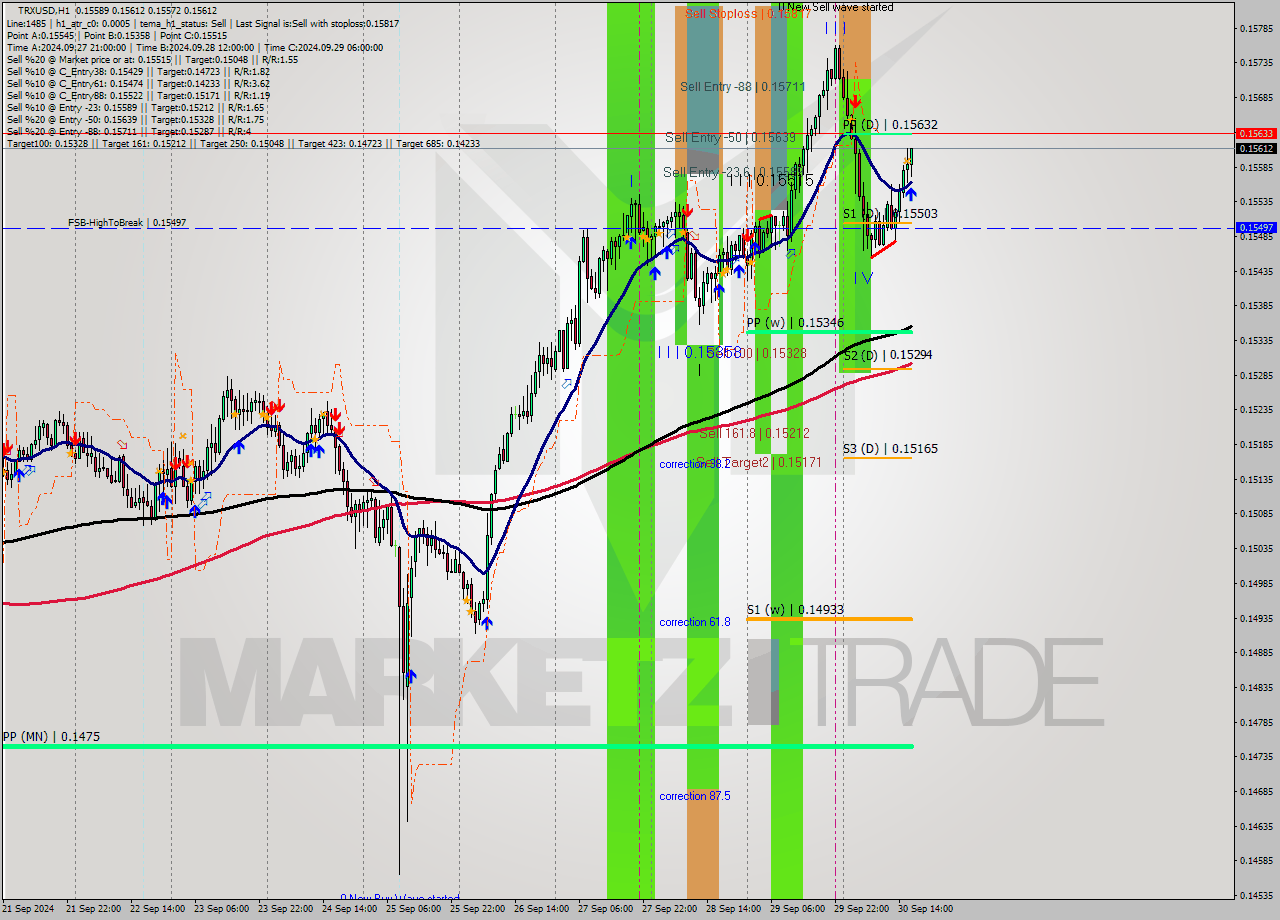Select the 'correction 61.8' label
Screen dimensions: 1280x920
coord(695,622)
